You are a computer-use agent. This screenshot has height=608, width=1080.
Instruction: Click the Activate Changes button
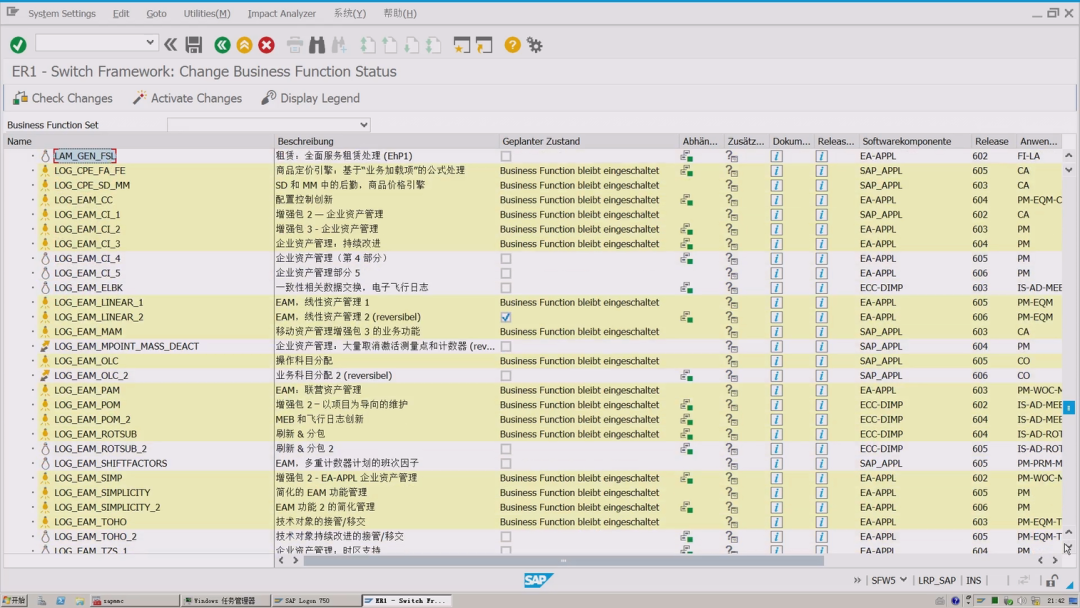click(x=187, y=98)
